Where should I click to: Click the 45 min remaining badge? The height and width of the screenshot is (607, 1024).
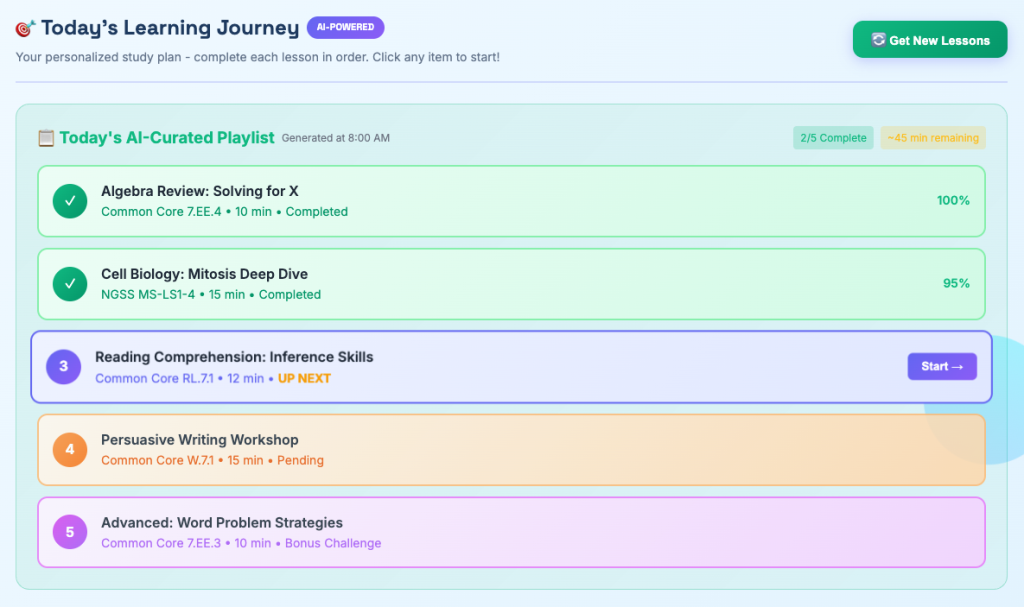tap(932, 138)
